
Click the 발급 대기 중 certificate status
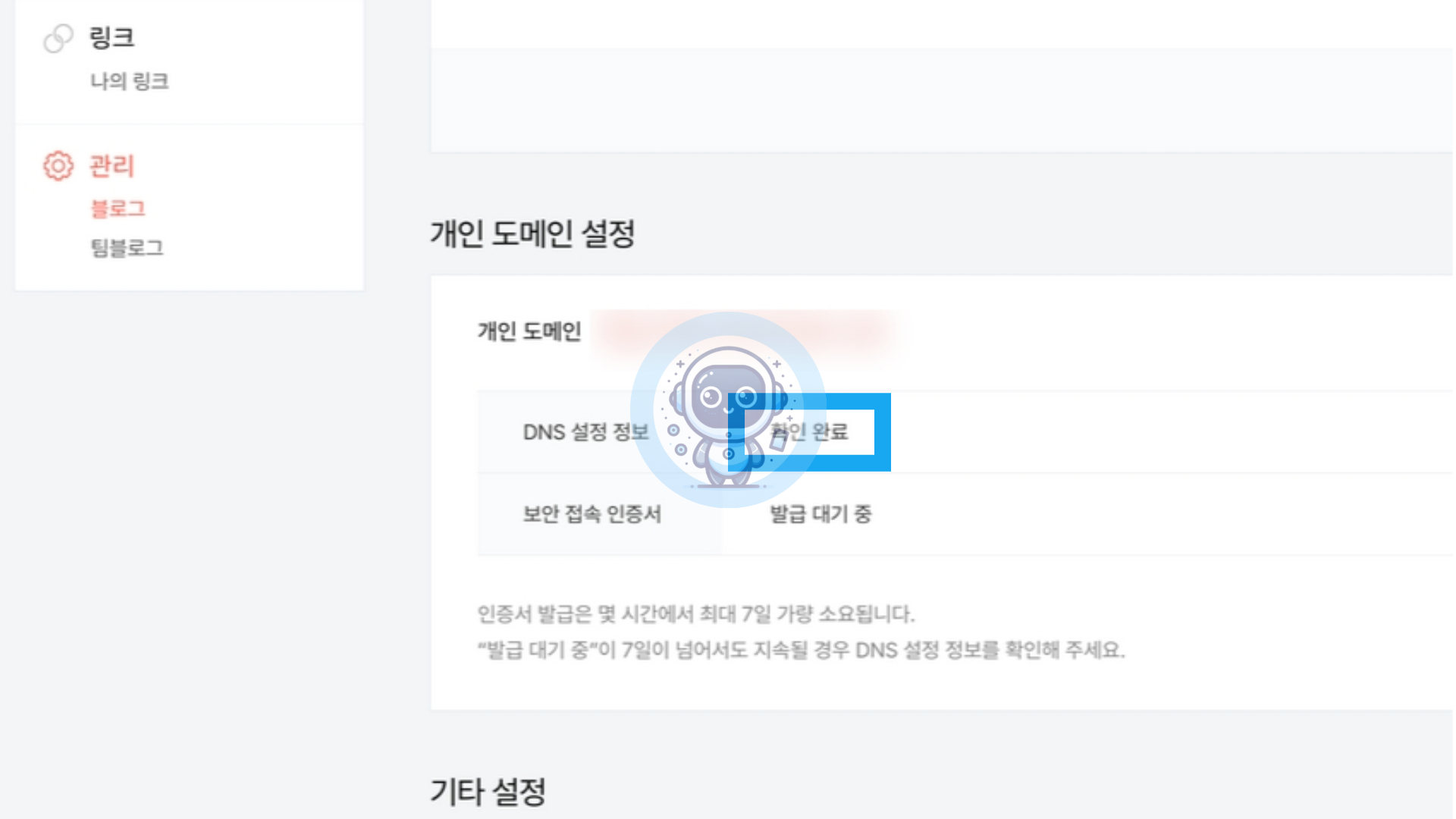pyautogui.click(x=821, y=514)
